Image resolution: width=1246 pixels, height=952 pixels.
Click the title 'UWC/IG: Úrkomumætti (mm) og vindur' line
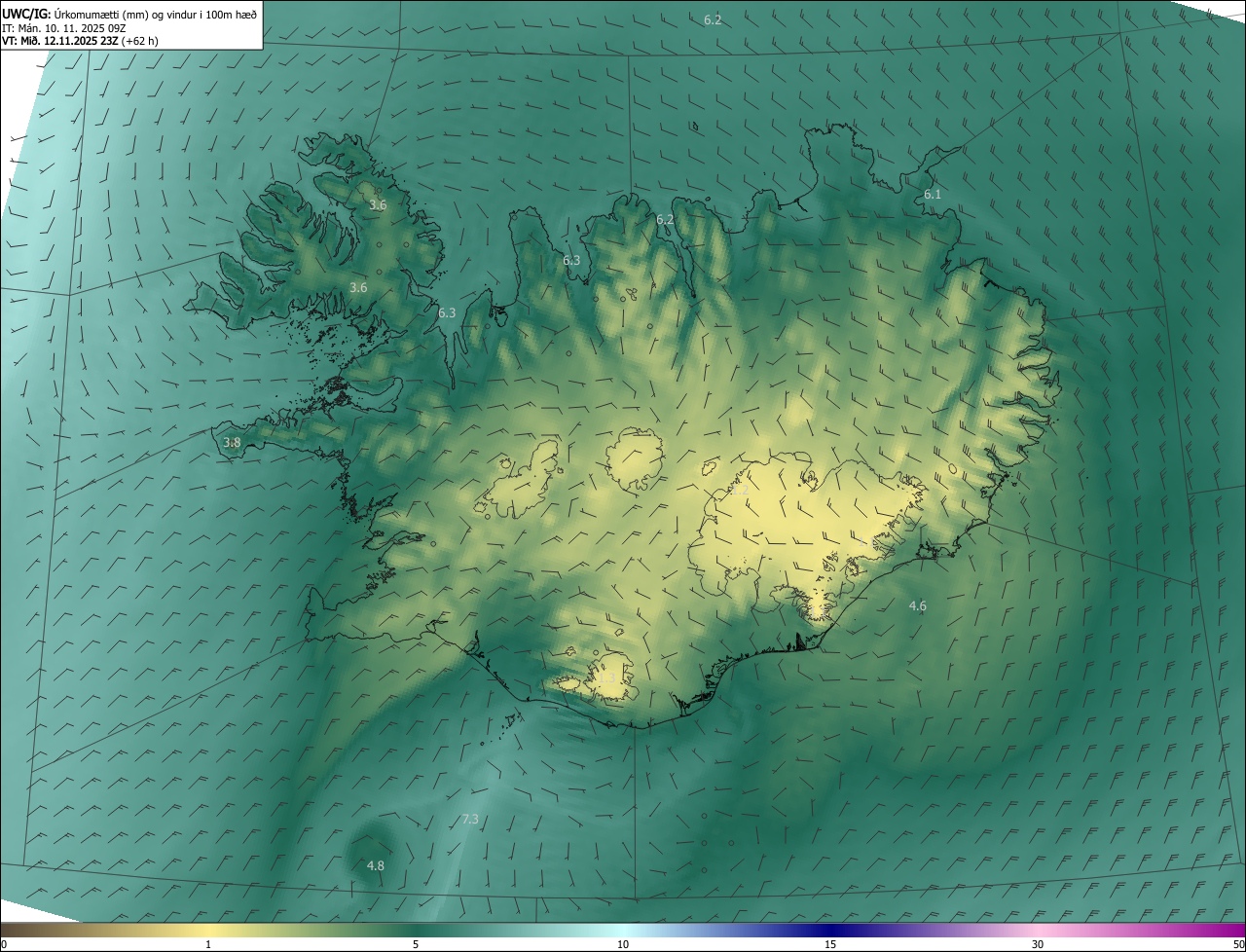point(129,14)
